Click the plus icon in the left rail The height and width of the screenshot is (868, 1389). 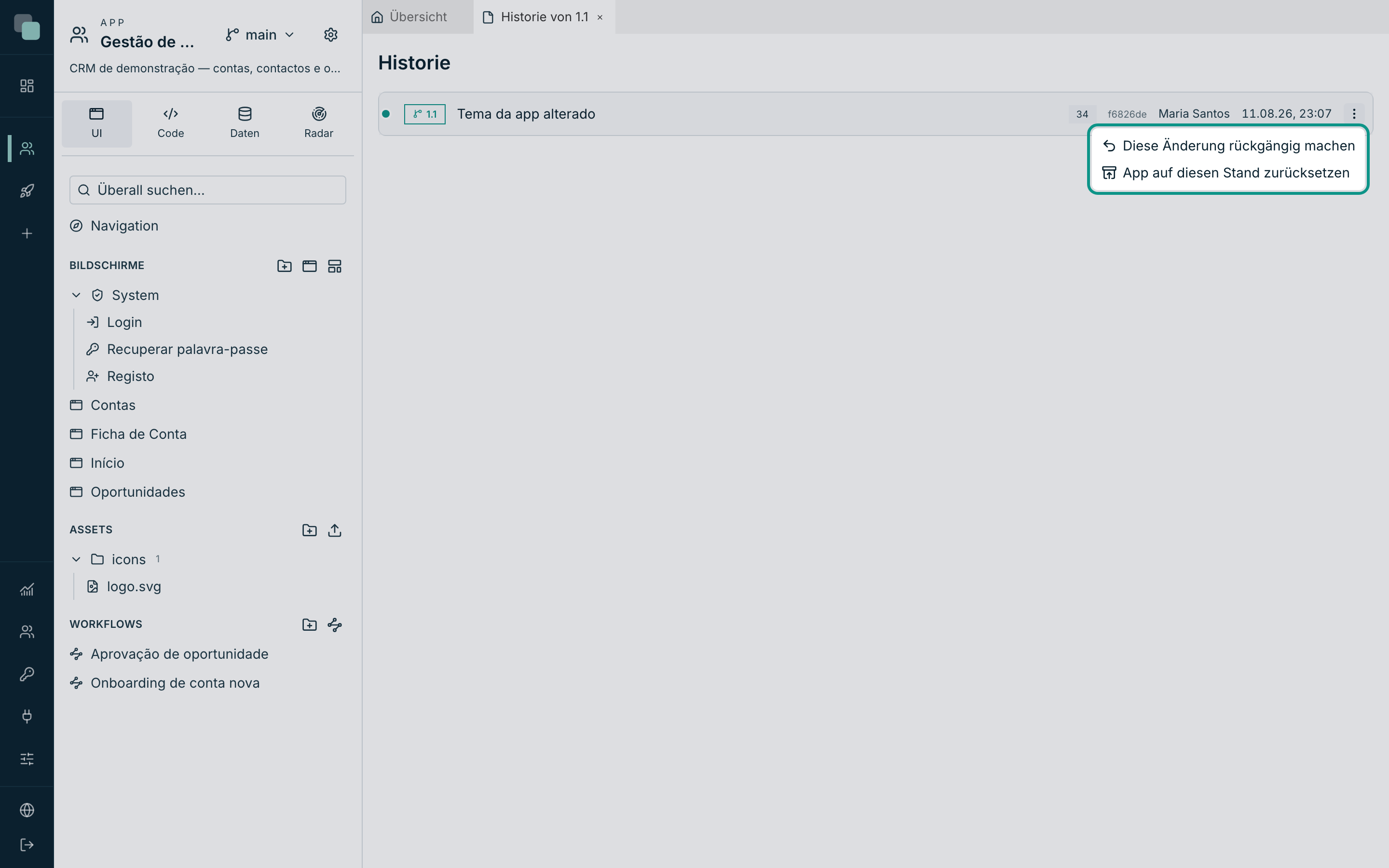(27, 234)
